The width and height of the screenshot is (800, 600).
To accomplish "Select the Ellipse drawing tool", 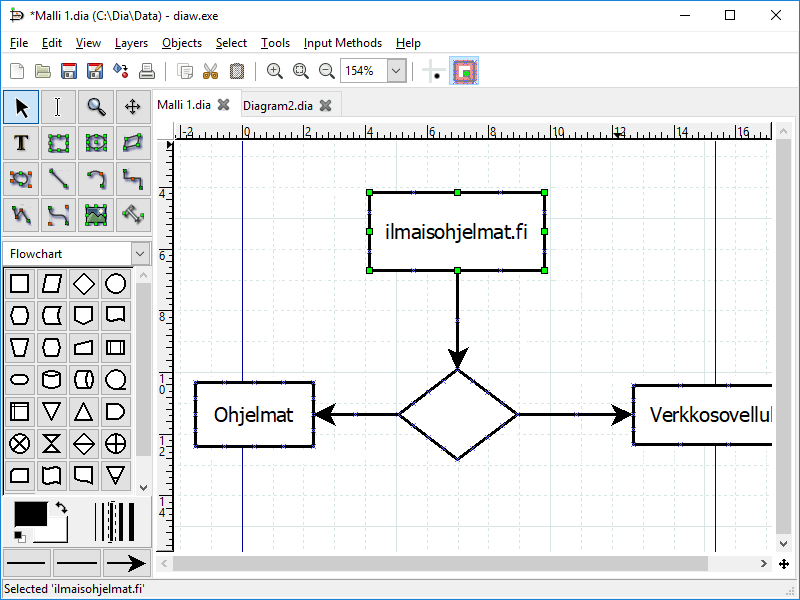I will (96, 143).
